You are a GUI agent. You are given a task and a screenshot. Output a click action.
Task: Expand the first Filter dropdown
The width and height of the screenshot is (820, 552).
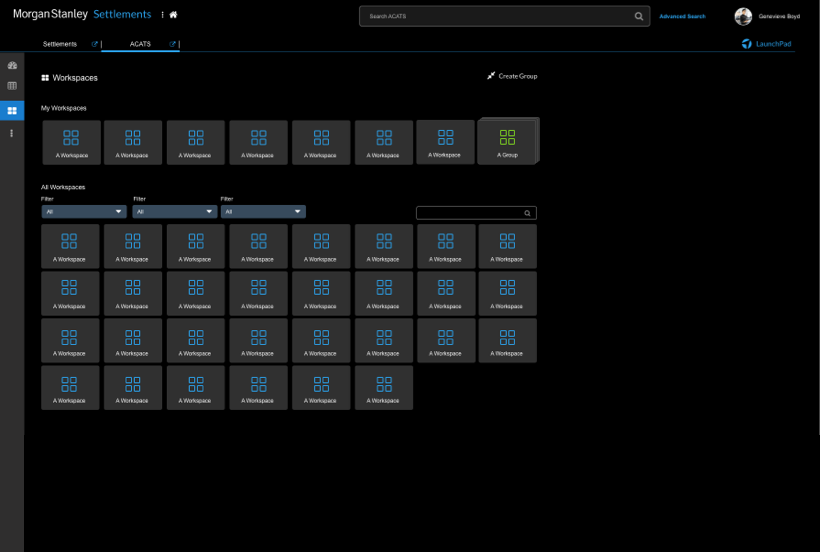[x=84, y=212]
